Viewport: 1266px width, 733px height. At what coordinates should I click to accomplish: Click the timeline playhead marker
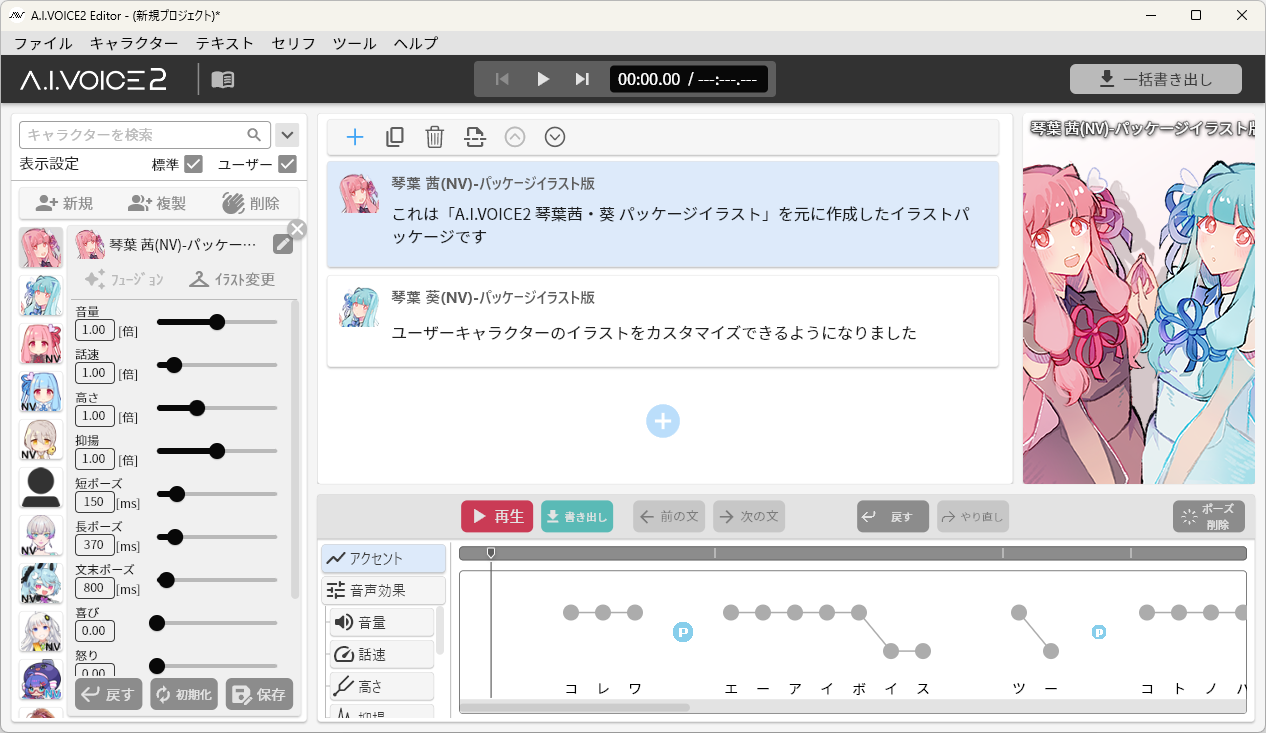(490, 552)
